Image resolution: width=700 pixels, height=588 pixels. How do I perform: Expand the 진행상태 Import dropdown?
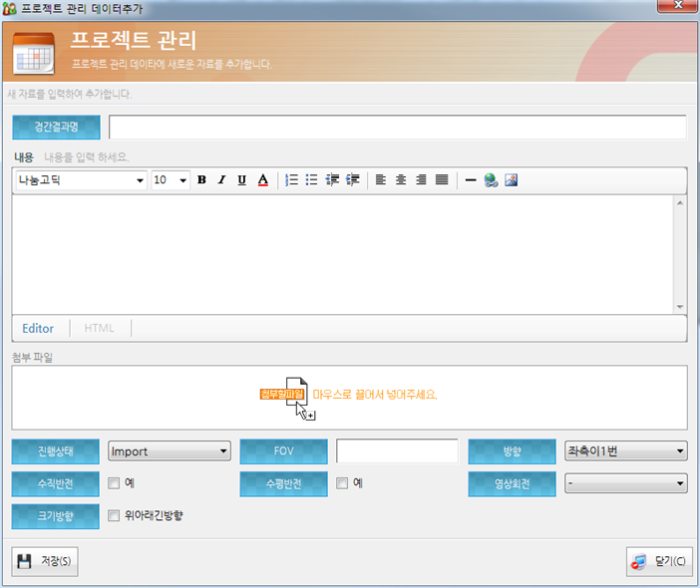point(169,452)
